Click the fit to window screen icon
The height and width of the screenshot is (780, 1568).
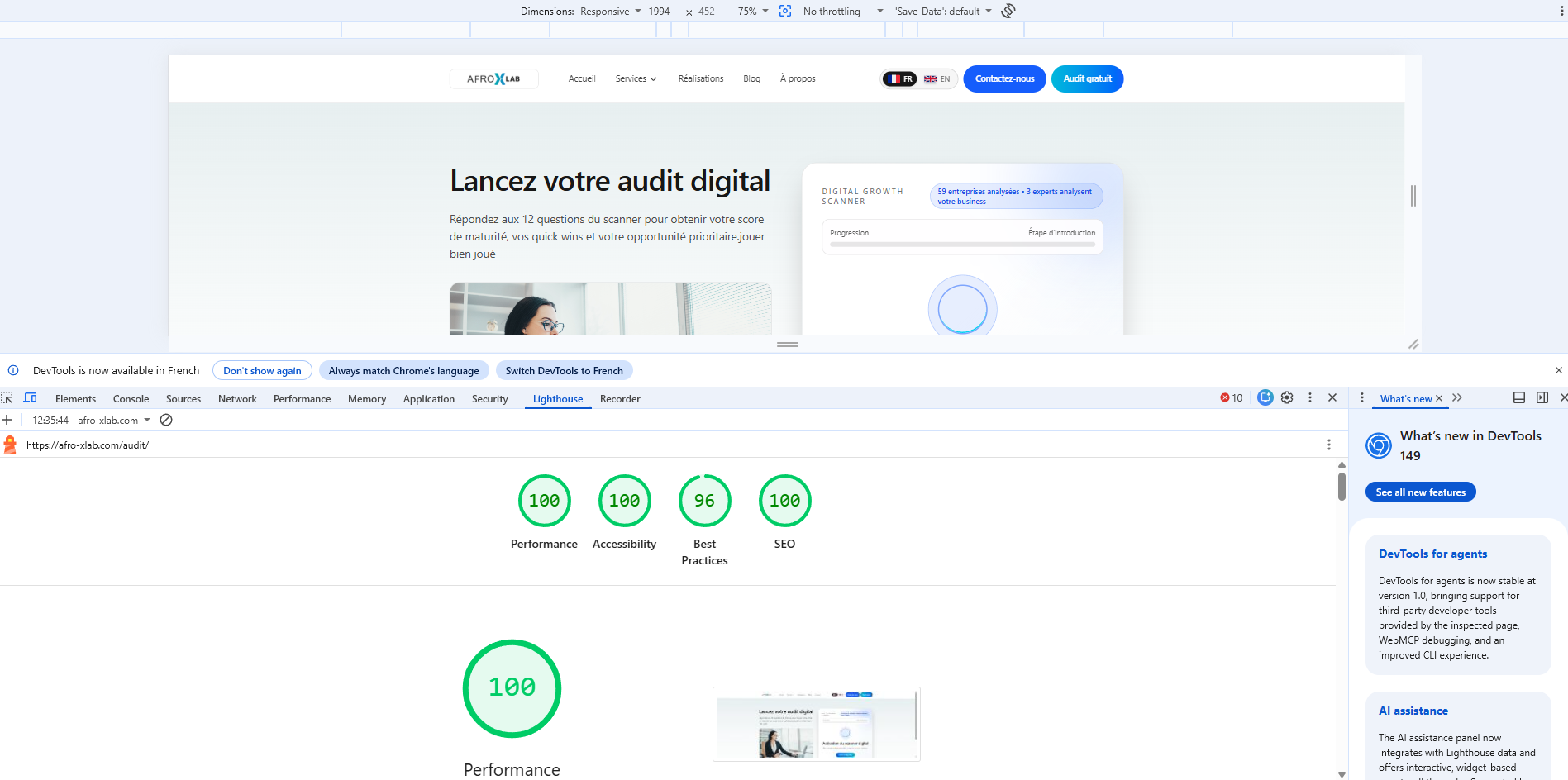(x=785, y=11)
